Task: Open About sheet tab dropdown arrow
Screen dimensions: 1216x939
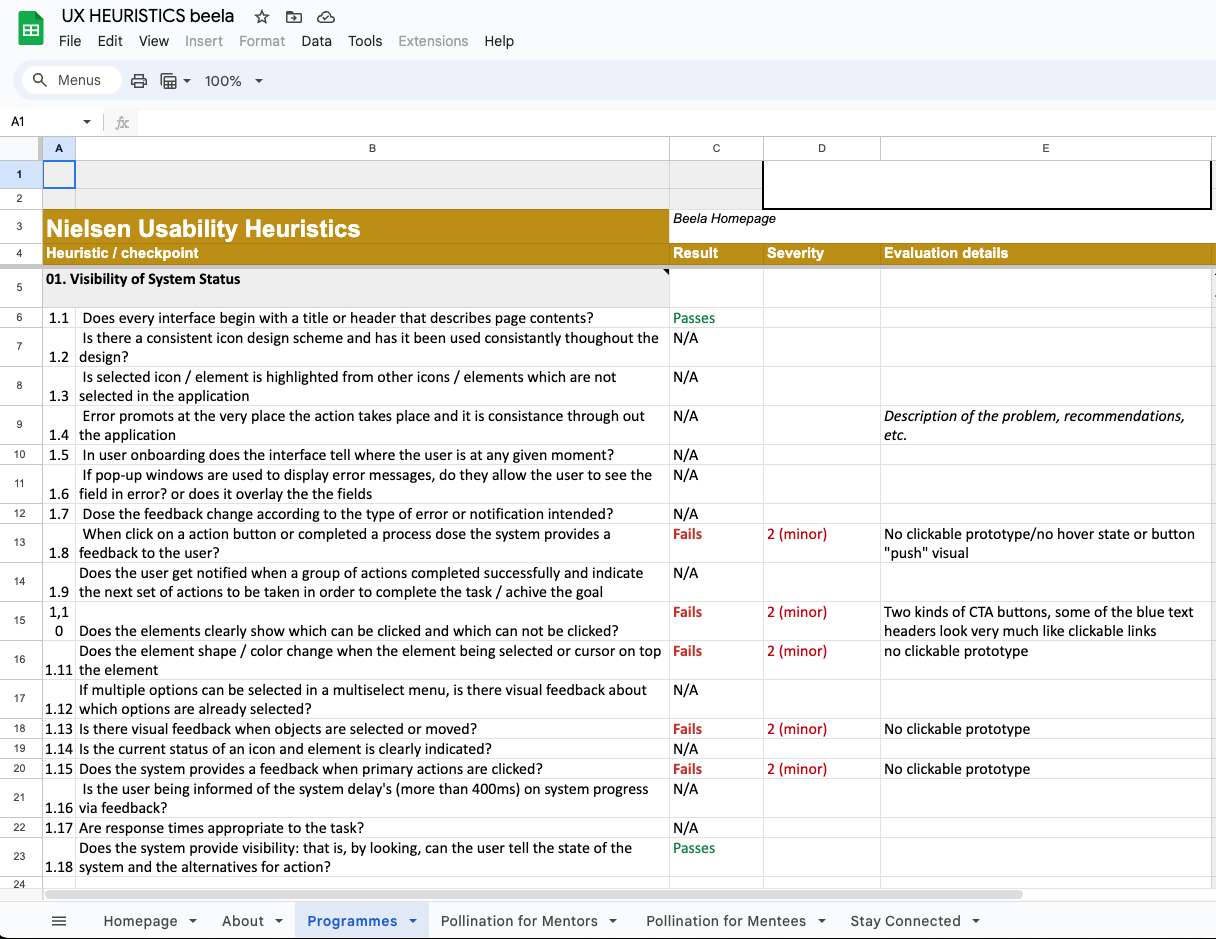Action: [279, 921]
